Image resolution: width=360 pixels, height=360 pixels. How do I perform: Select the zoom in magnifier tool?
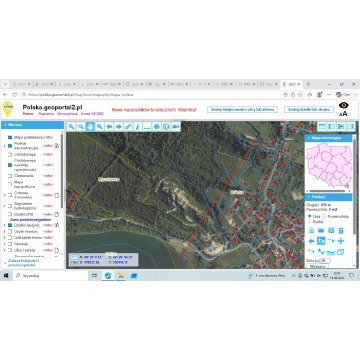[71, 127]
